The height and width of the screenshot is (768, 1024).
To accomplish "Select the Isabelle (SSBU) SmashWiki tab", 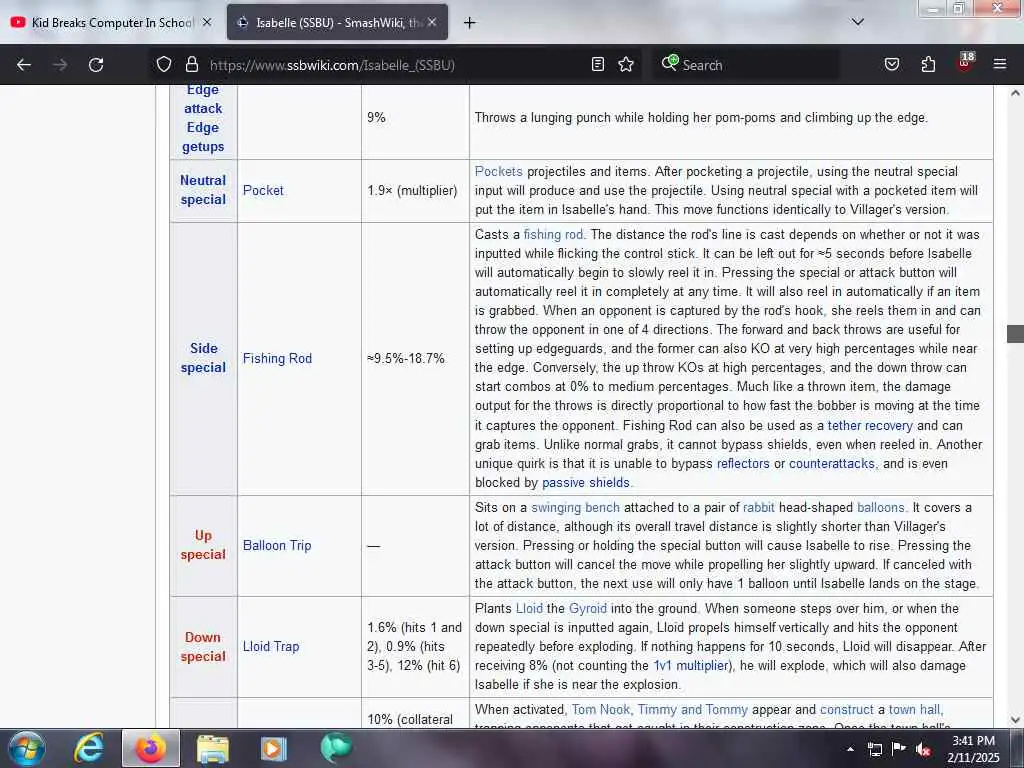I will coord(338,22).
